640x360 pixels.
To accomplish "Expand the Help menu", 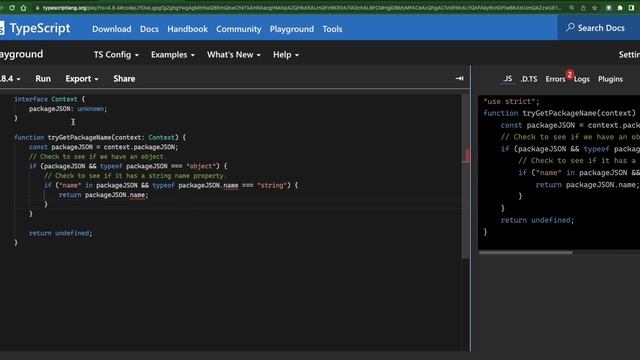I will 286,55.
